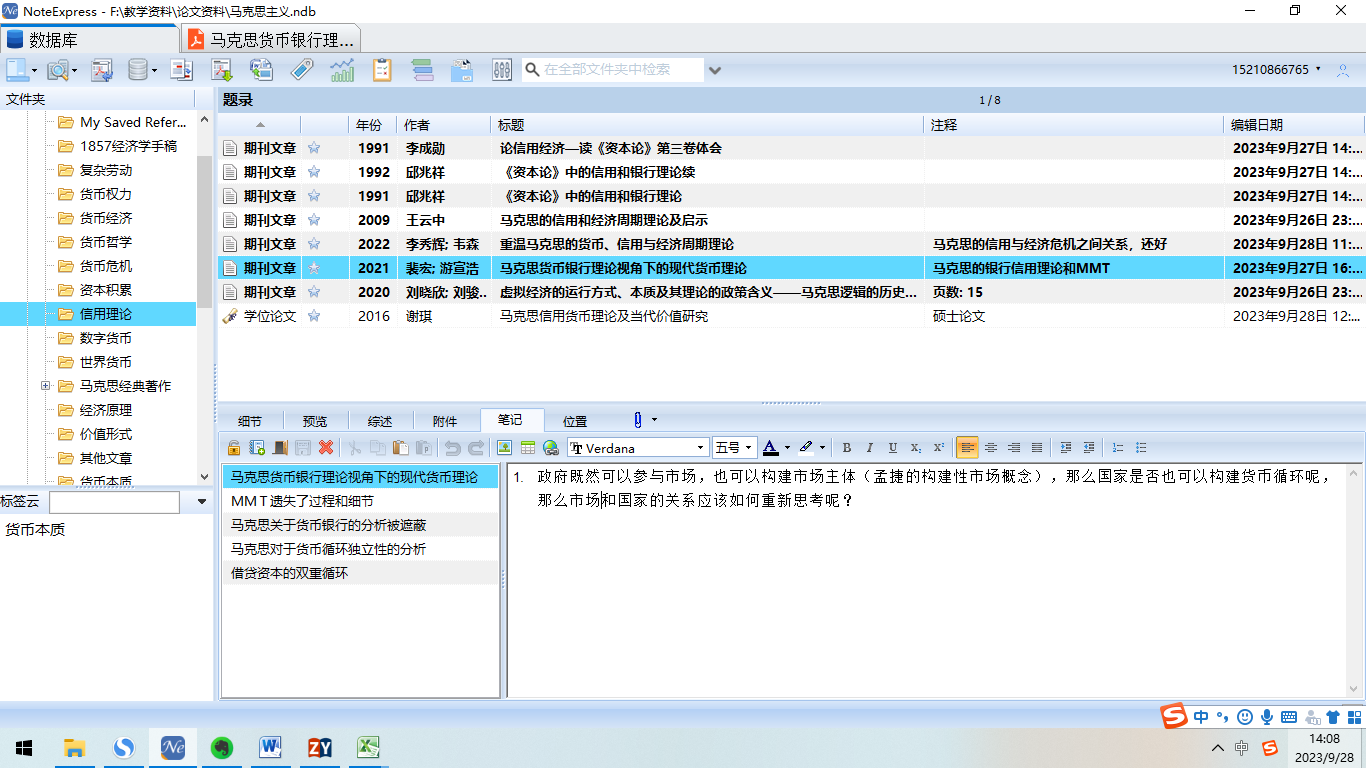
Task: Toggle underline formatting button
Action: (x=893, y=448)
